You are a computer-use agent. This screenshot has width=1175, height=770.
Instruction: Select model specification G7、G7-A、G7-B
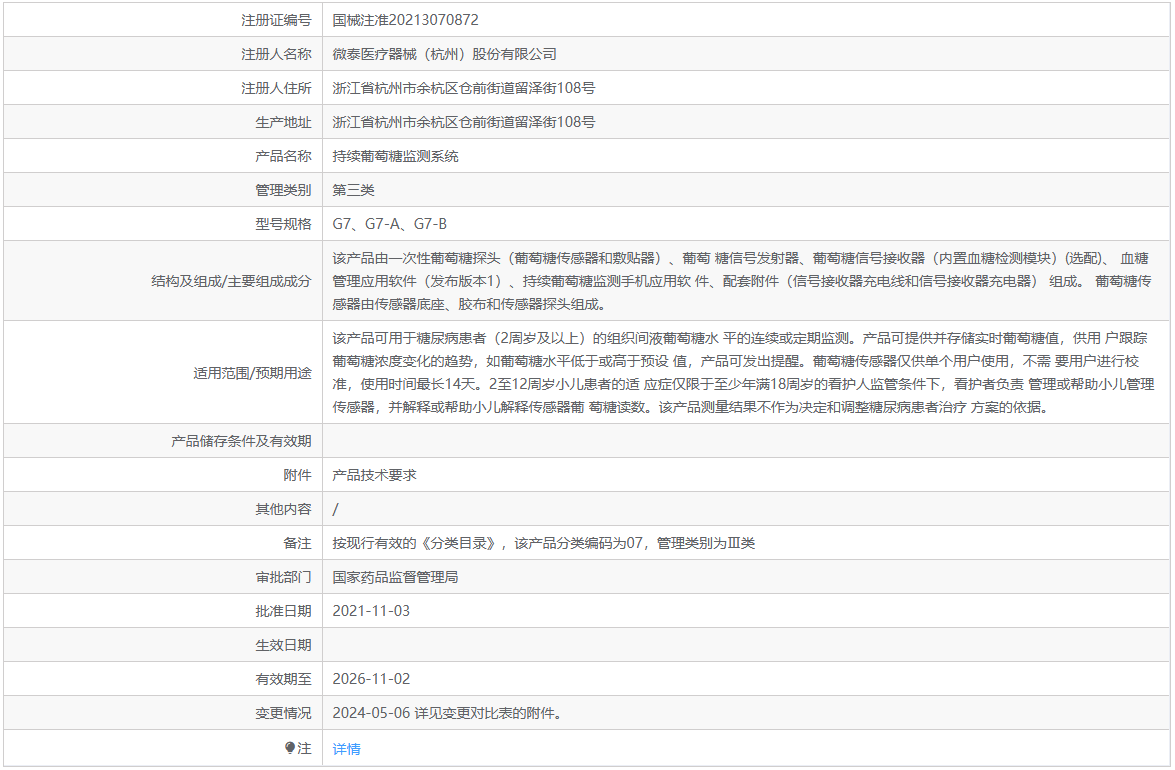389,224
